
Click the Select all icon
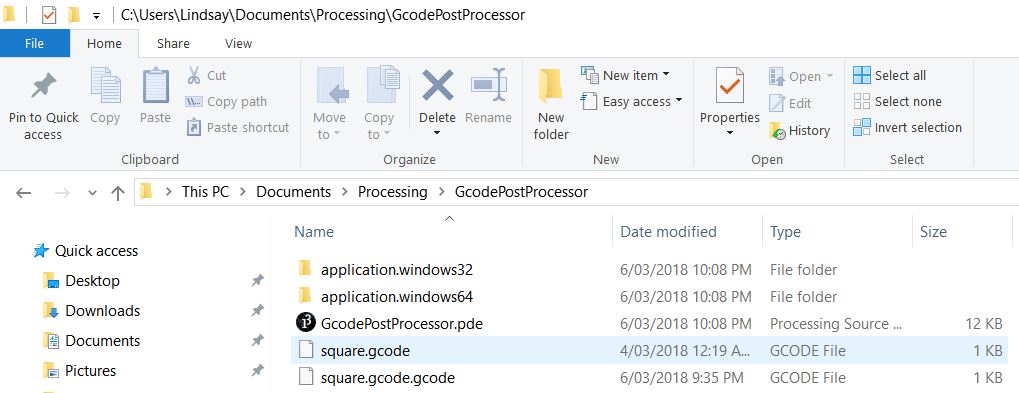click(862, 75)
